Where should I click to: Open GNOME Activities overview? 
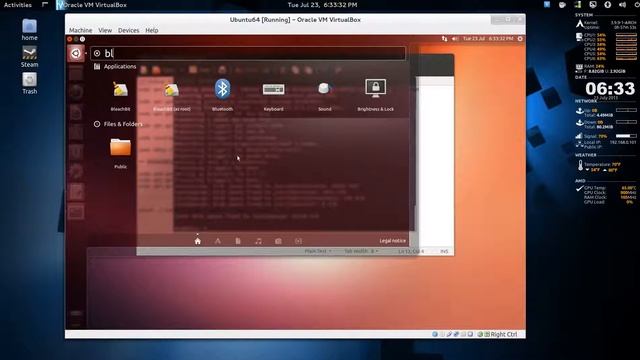pos(18,5)
